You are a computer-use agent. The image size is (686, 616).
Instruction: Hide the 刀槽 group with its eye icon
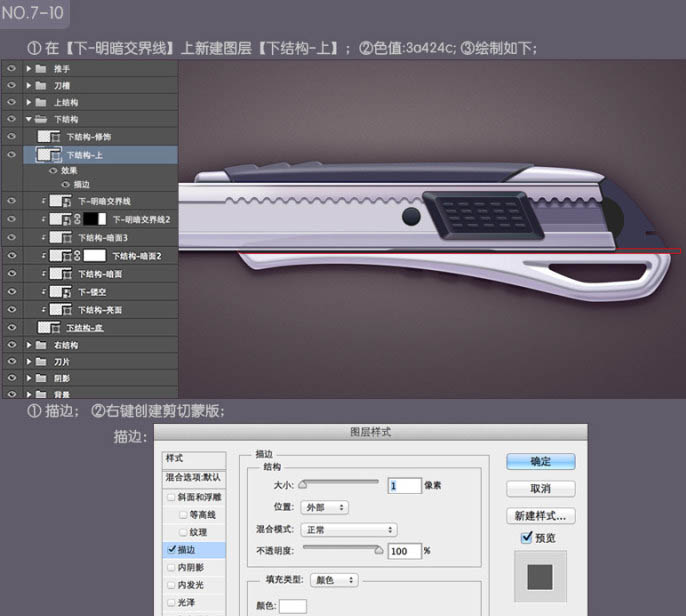tap(12, 85)
